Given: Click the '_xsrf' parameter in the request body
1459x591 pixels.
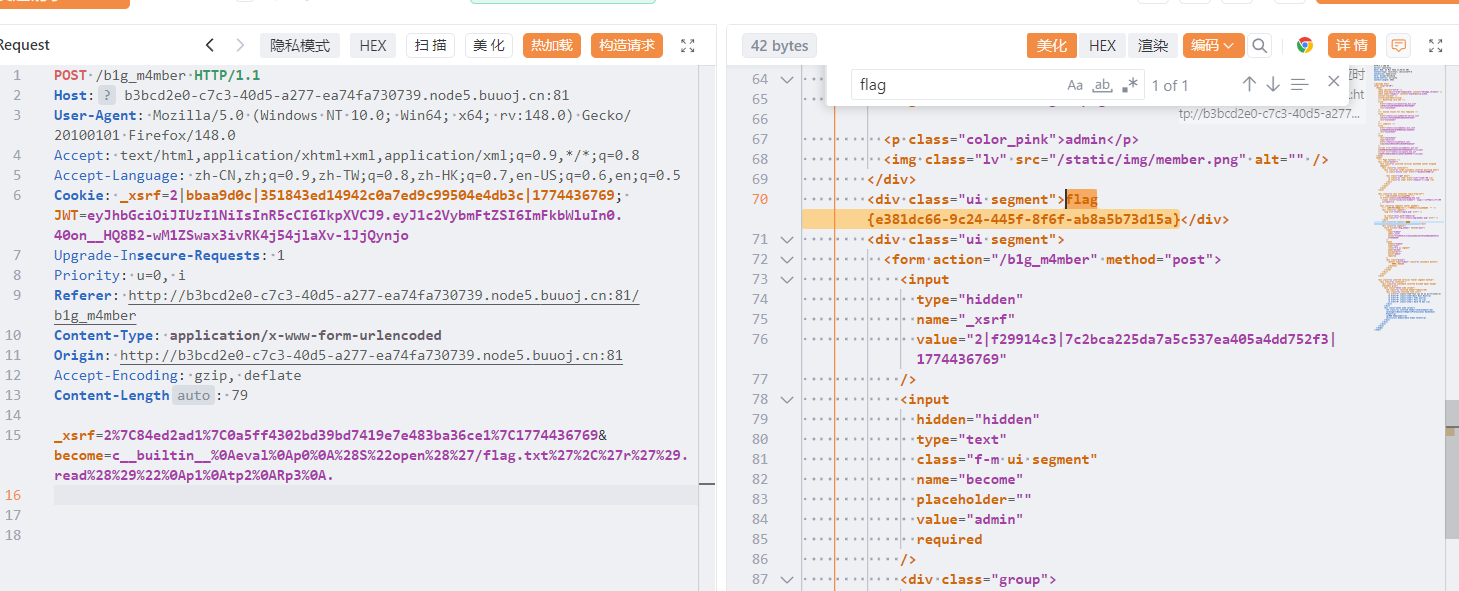Looking at the screenshot, I should tap(74, 435).
